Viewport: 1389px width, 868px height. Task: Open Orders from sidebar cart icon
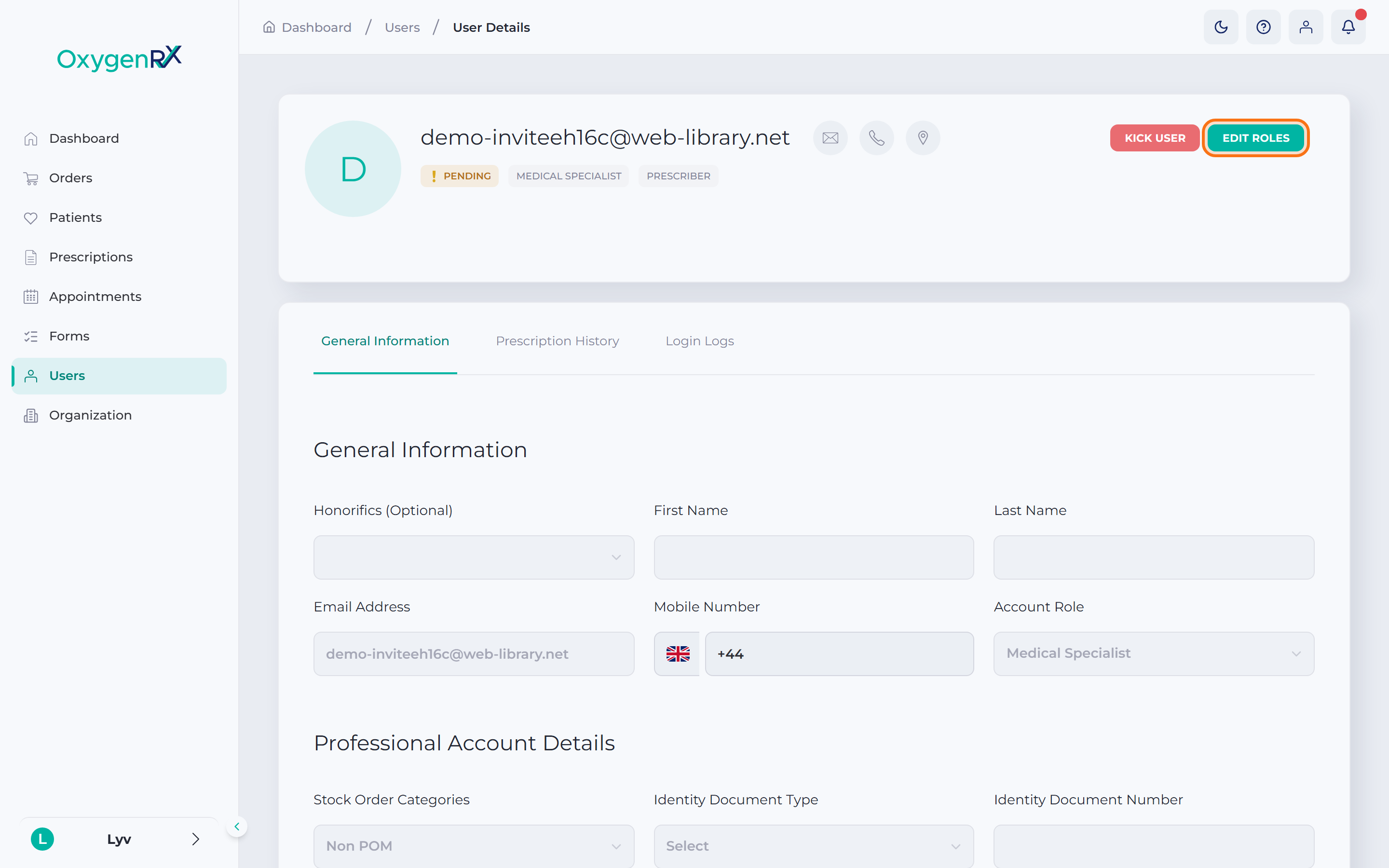tap(31, 178)
